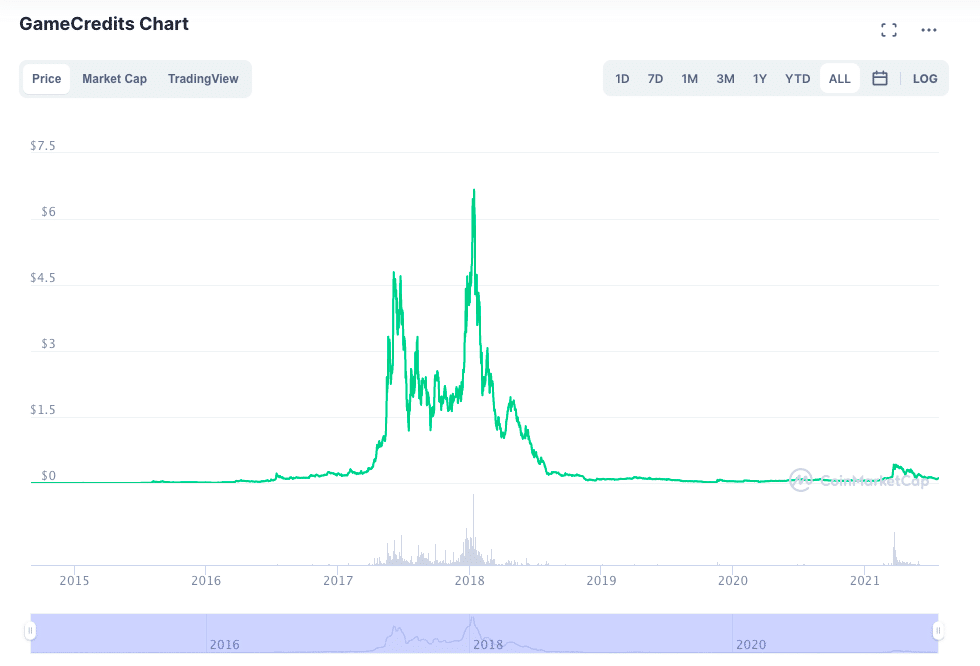Click the 2020 marker in range navigator
Viewport: 980px width, 666px height.
(751, 644)
